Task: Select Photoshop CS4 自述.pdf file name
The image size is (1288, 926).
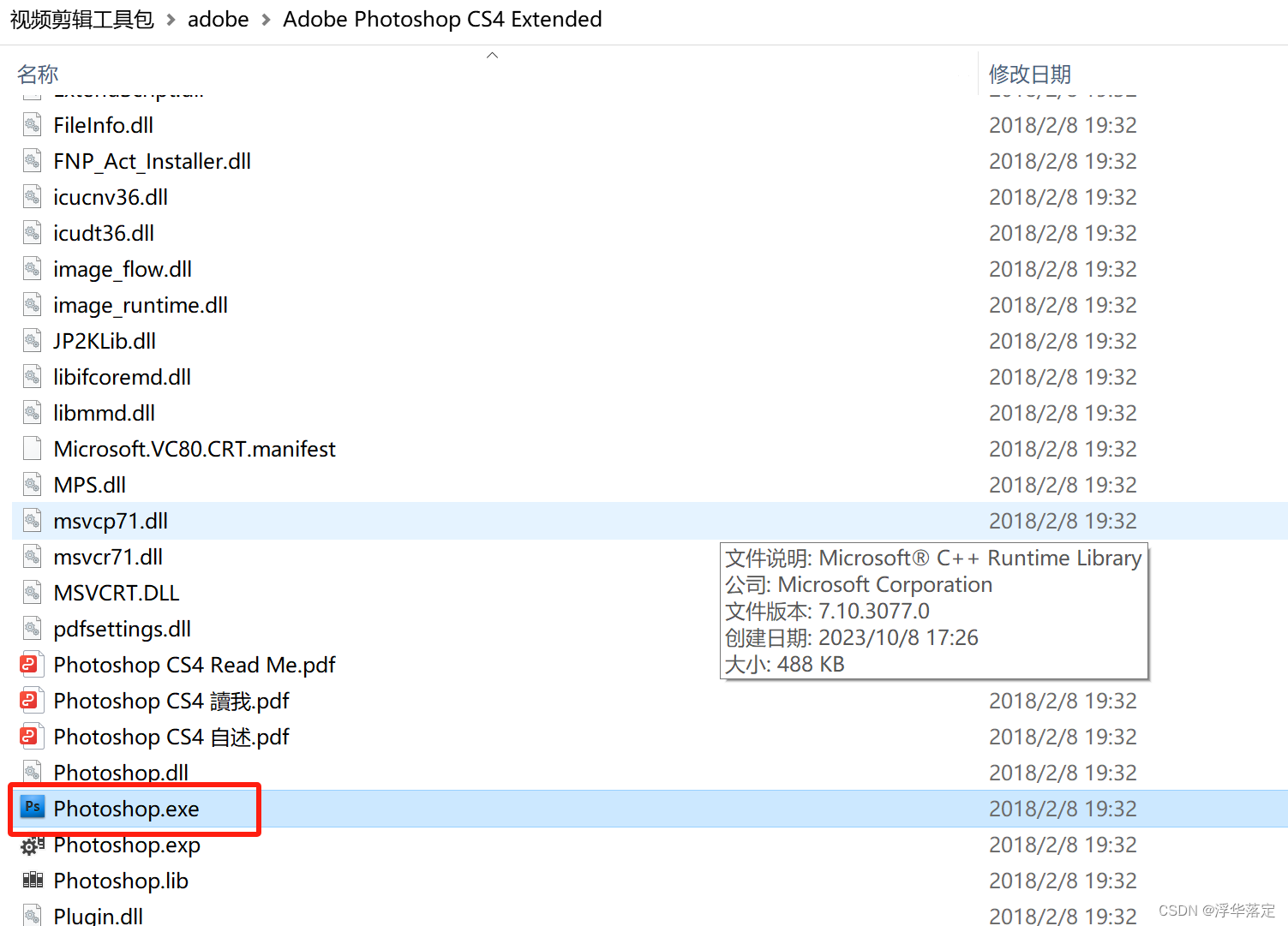Action: pyautogui.click(x=171, y=737)
